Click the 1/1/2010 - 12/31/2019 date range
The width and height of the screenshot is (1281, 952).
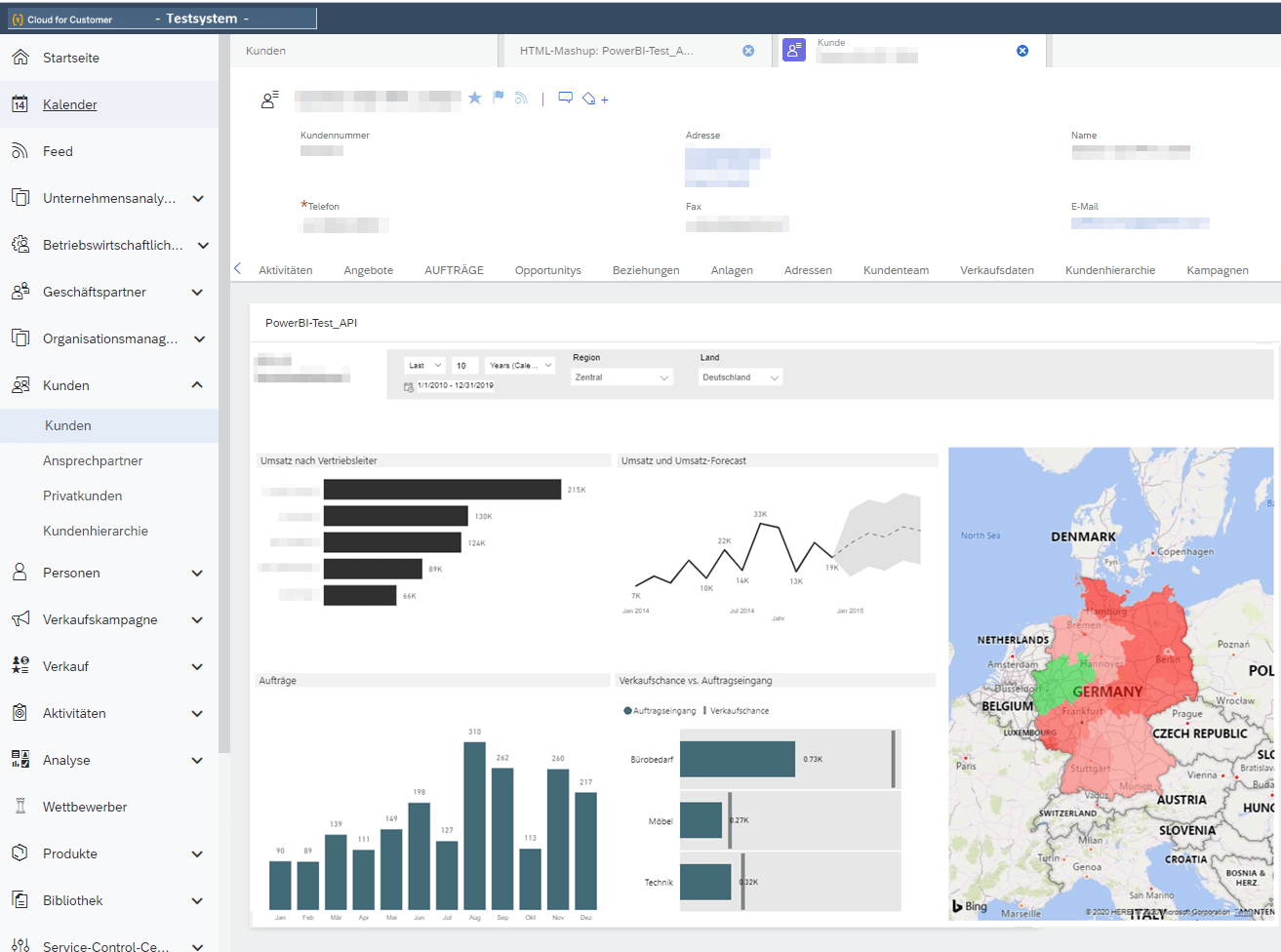tap(455, 385)
